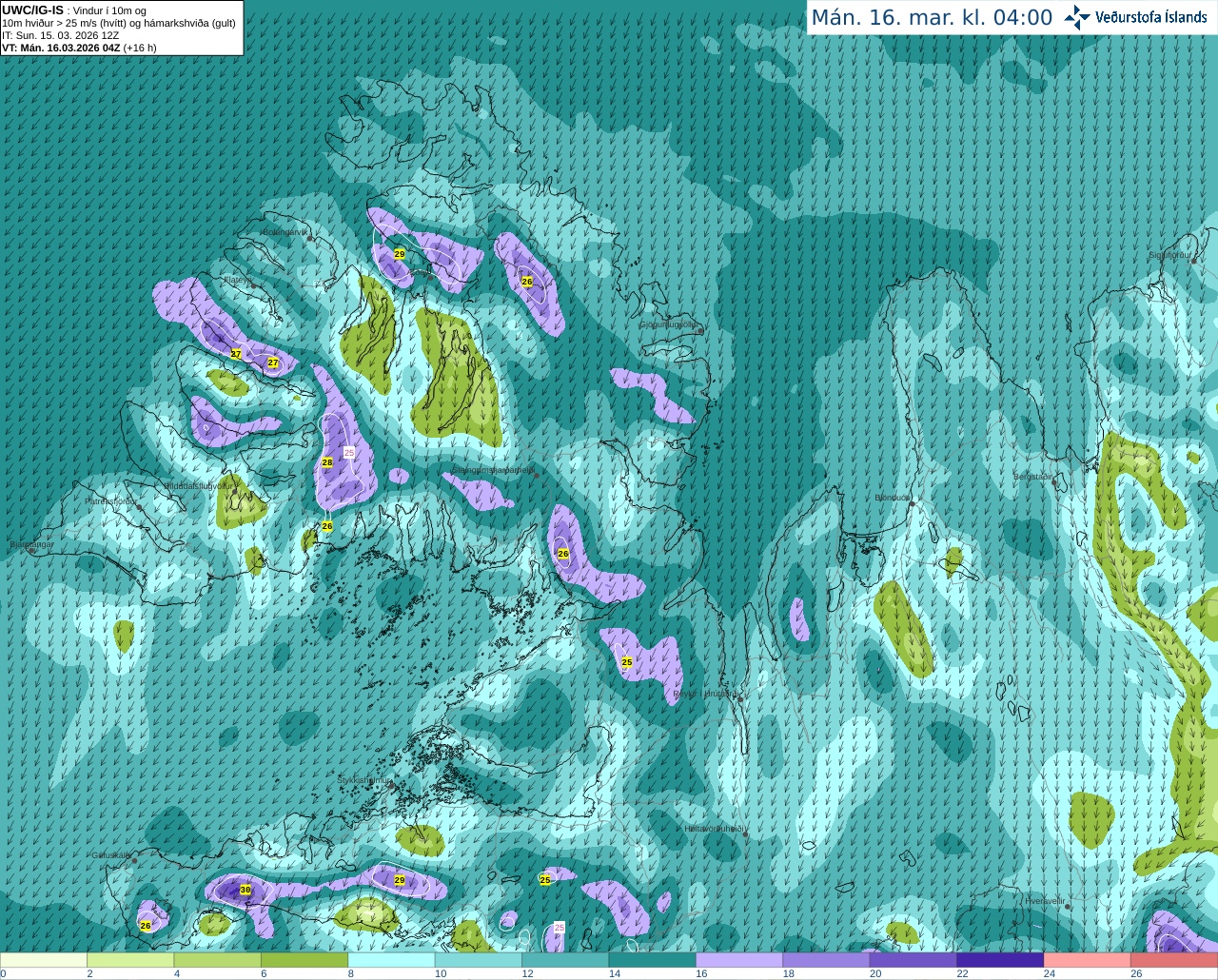The height and width of the screenshot is (980, 1218).
Task: Click the 14–16 dark teal legend swatch
Action: tap(653, 960)
